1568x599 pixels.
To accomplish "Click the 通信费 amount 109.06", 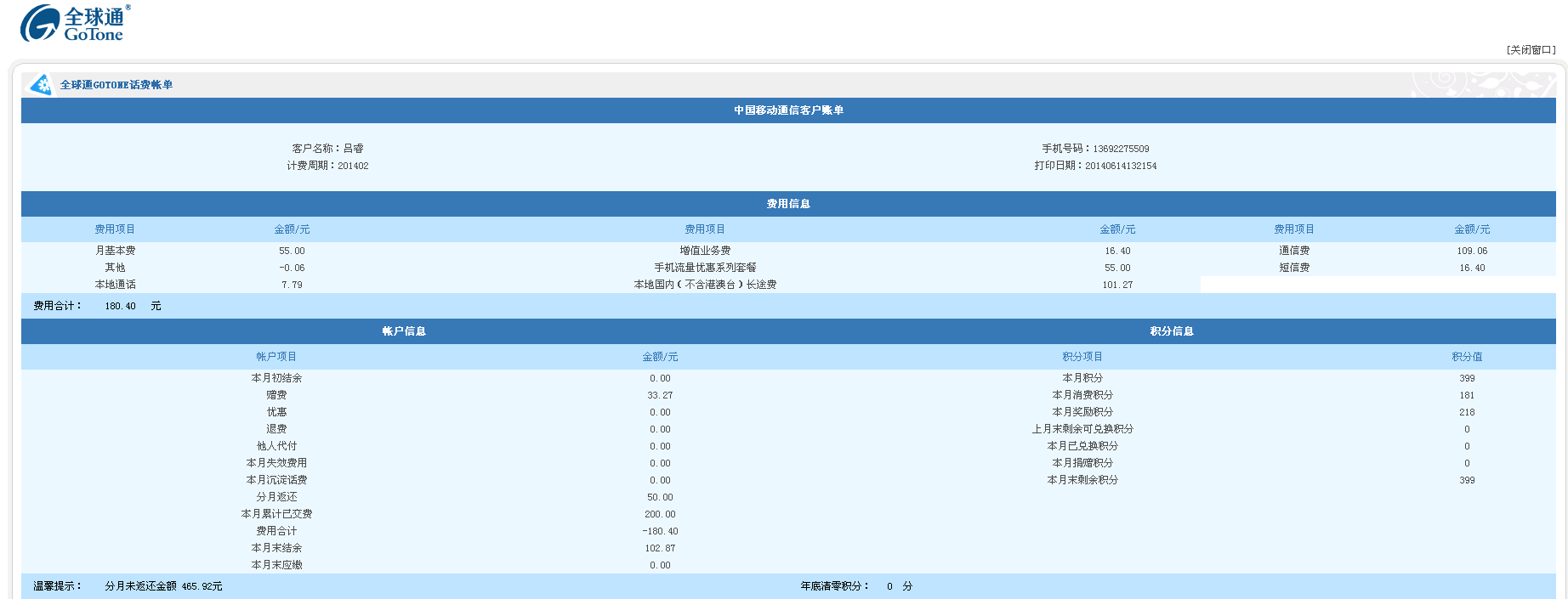I will click(1472, 251).
